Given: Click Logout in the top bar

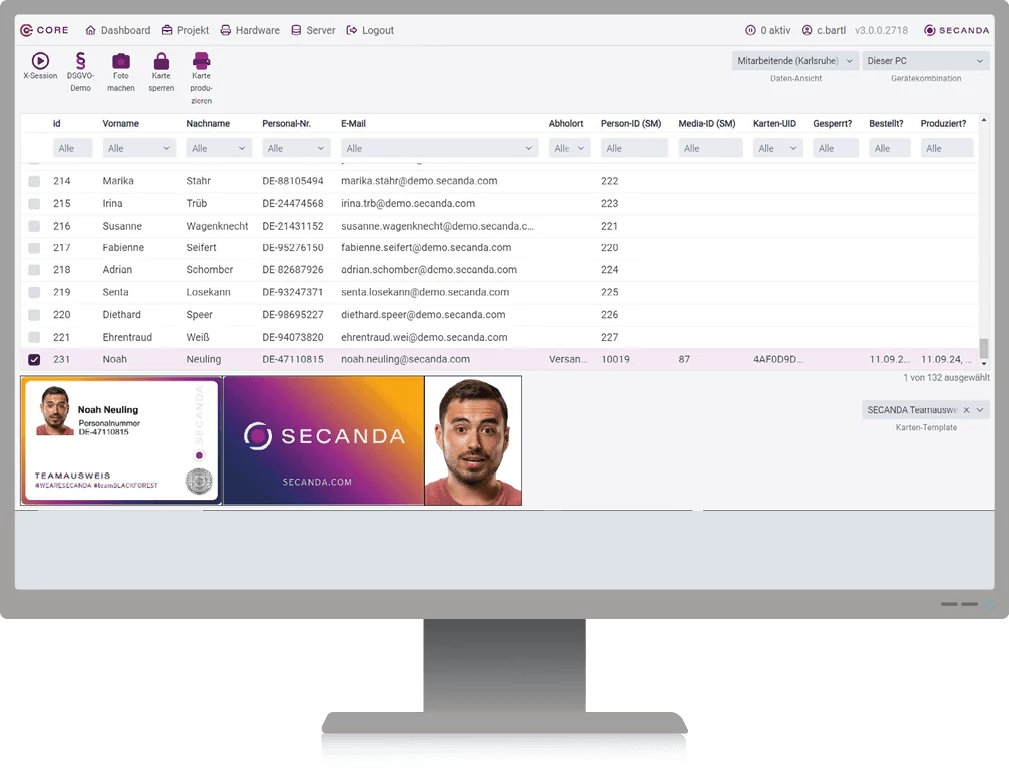Looking at the screenshot, I should click(x=370, y=30).
